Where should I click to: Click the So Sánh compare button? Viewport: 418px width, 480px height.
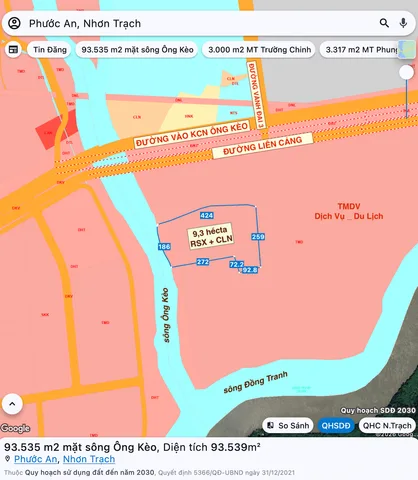(288, 426)
